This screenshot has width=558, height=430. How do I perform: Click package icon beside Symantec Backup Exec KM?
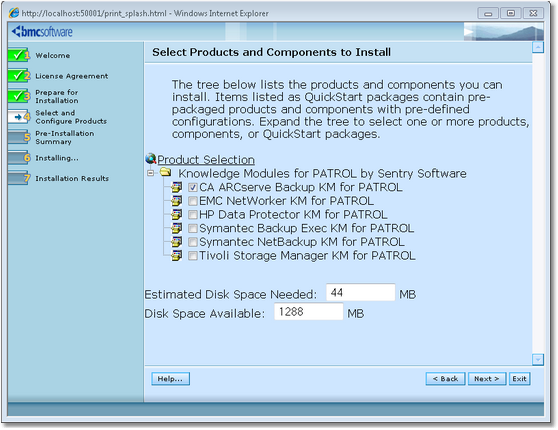[177, 228]
